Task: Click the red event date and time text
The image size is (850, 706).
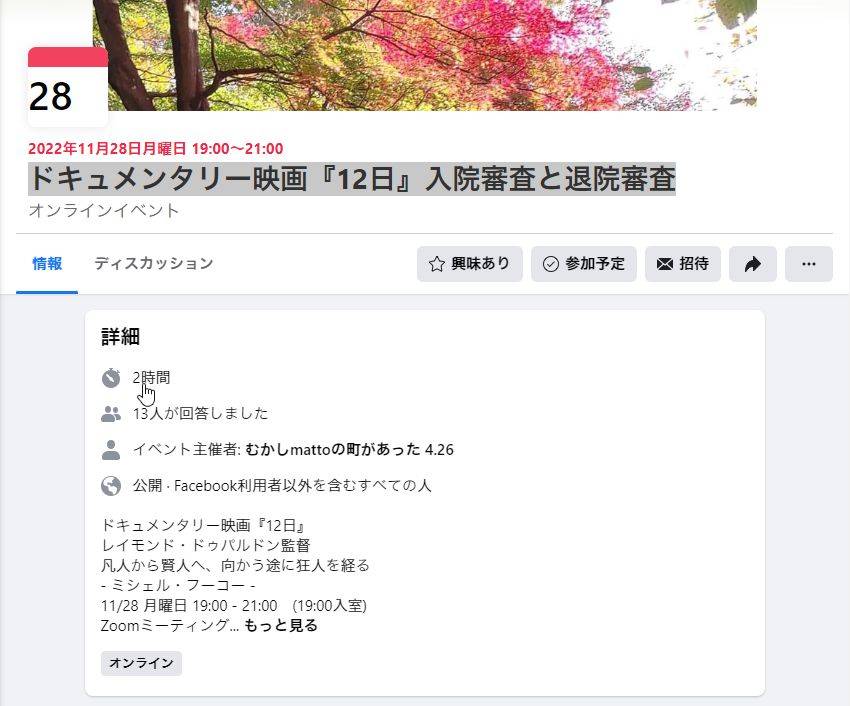Action: (156, 149)
